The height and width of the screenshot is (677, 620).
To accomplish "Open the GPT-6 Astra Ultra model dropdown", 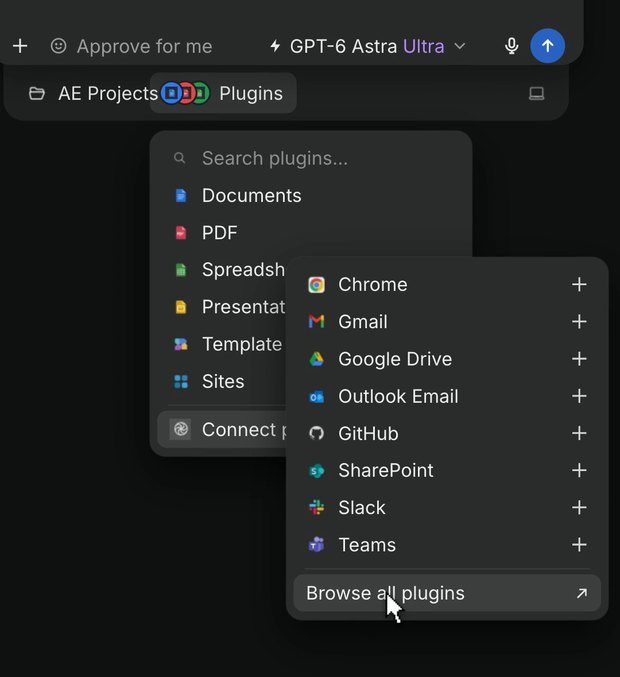I will click(367, 46).
